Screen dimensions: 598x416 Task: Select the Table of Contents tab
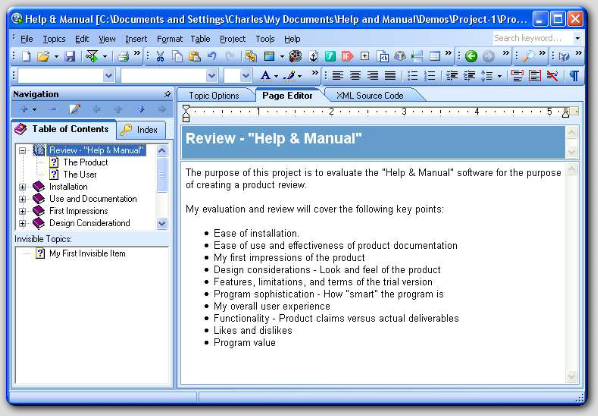(63, 129)
